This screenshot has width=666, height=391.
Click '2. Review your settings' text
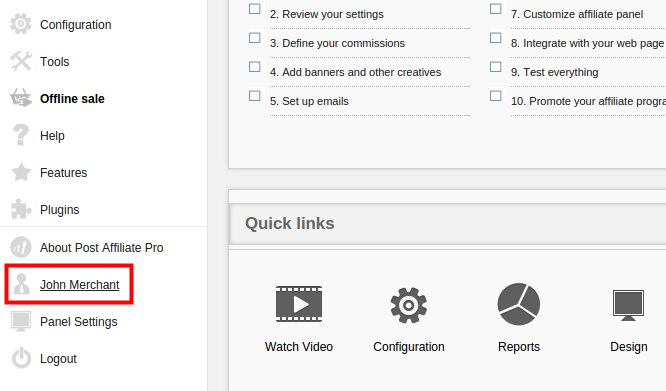(x=327, y=14)
